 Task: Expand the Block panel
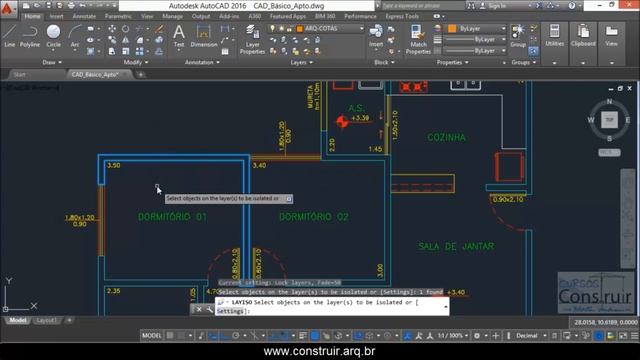click(x=384, y=62)
